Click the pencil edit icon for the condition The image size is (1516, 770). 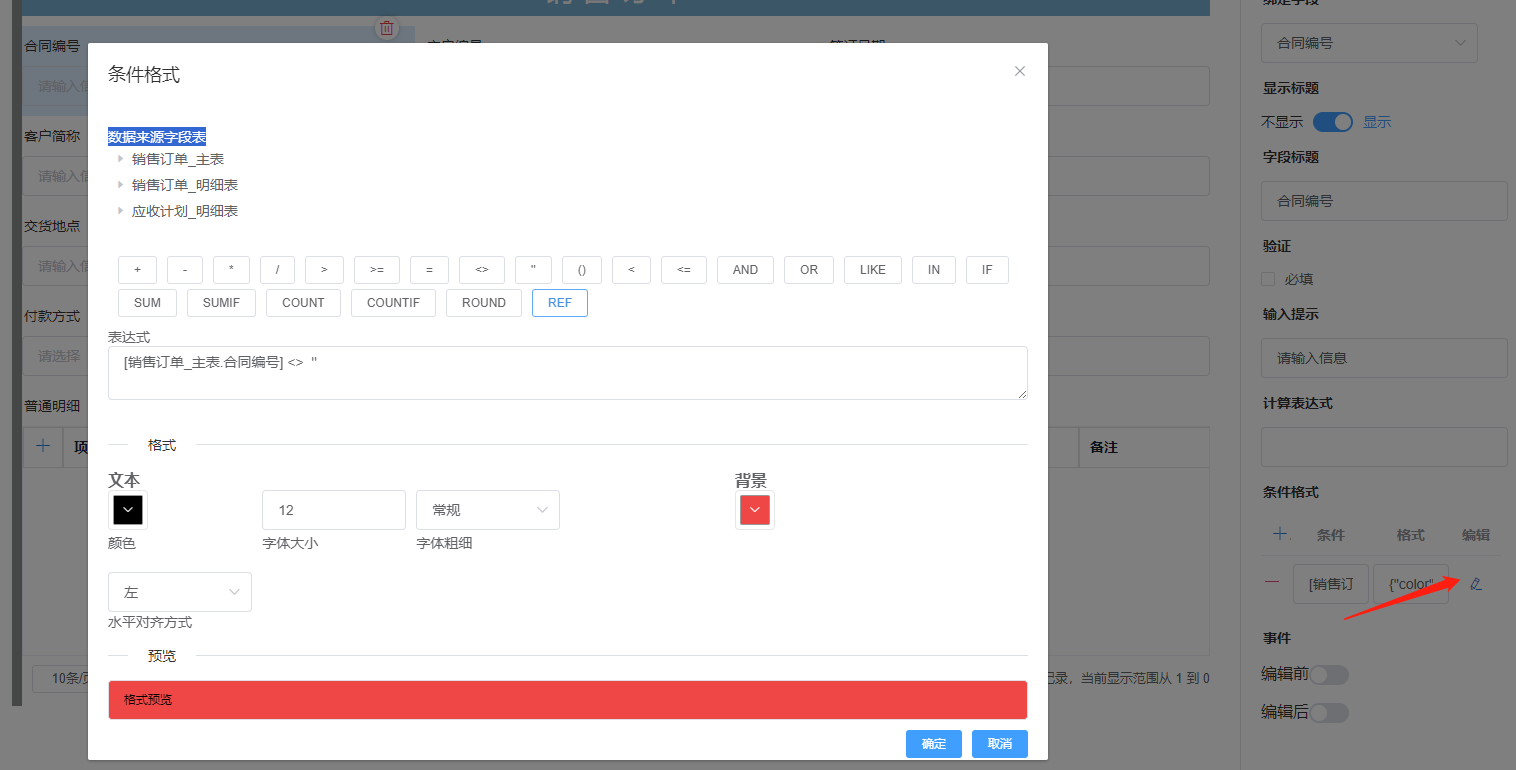(1476, 584)
